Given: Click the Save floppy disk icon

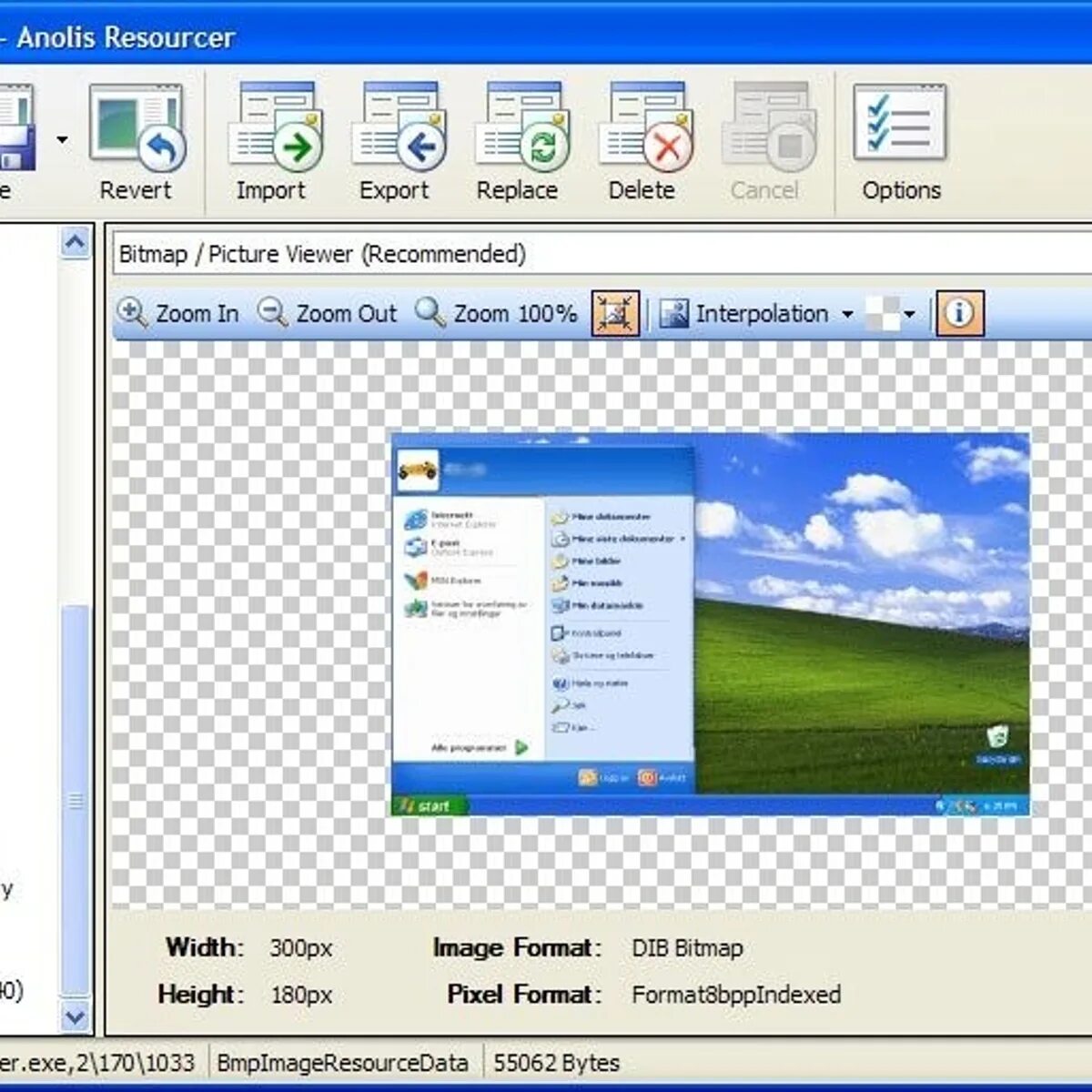Looking at the screenshot, I should pos(16,127).
